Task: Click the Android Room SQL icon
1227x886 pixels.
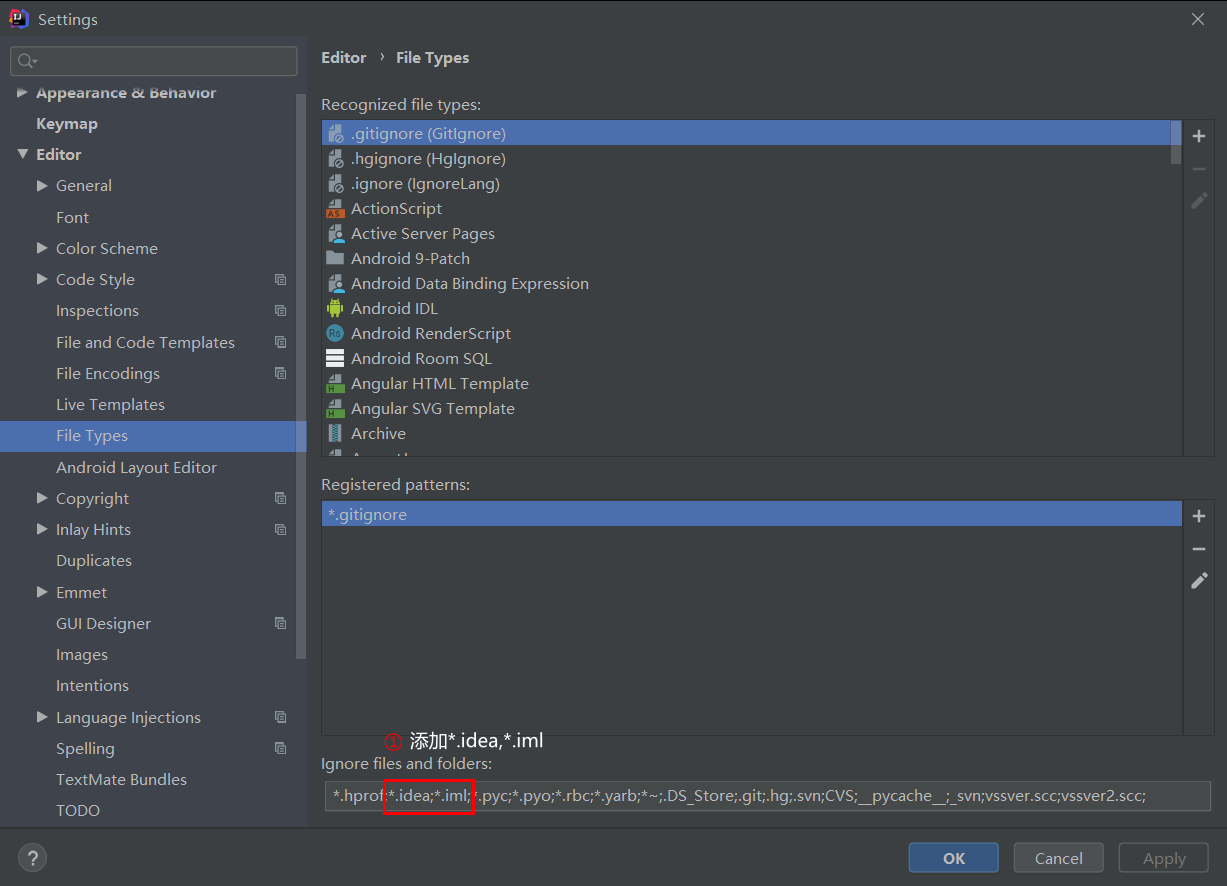Action: [x=335, y=358]
